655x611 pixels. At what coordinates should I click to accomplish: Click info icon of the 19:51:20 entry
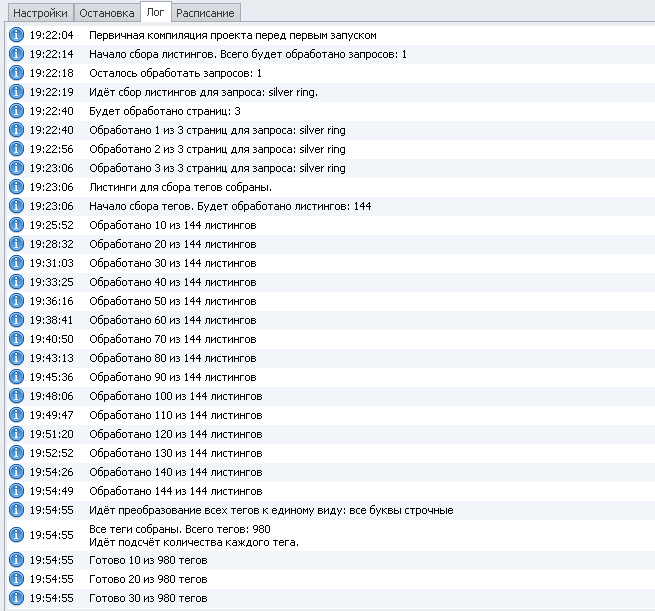click(x=16, y=434)
